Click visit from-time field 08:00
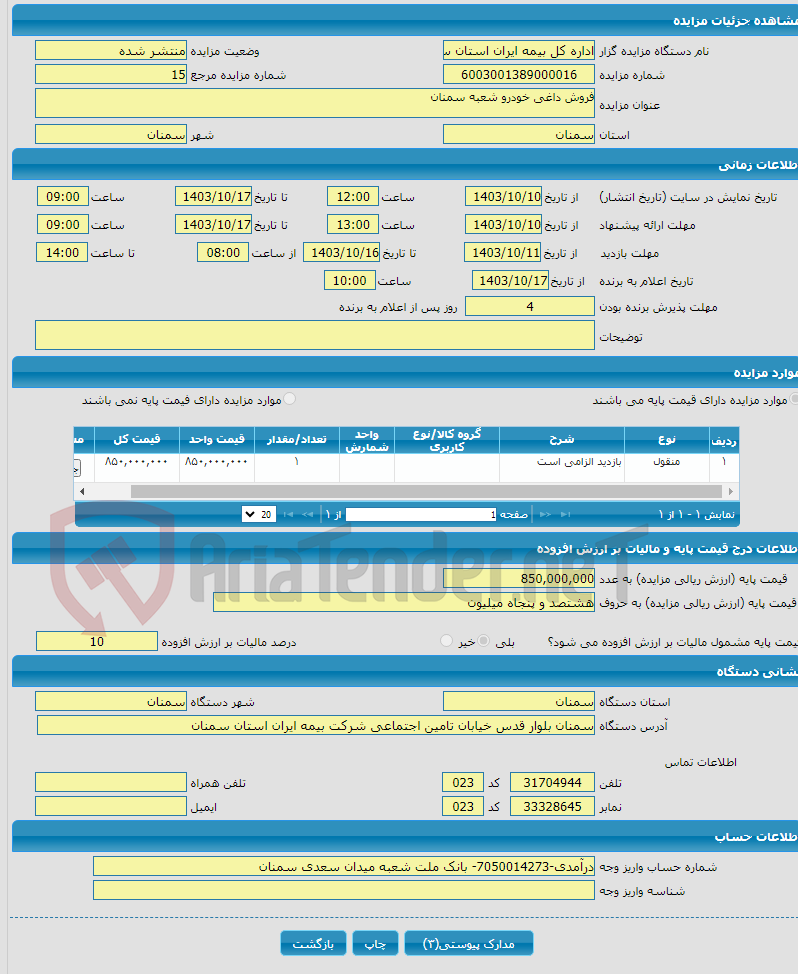Screen dimensions: 798x974 [223, 252]
